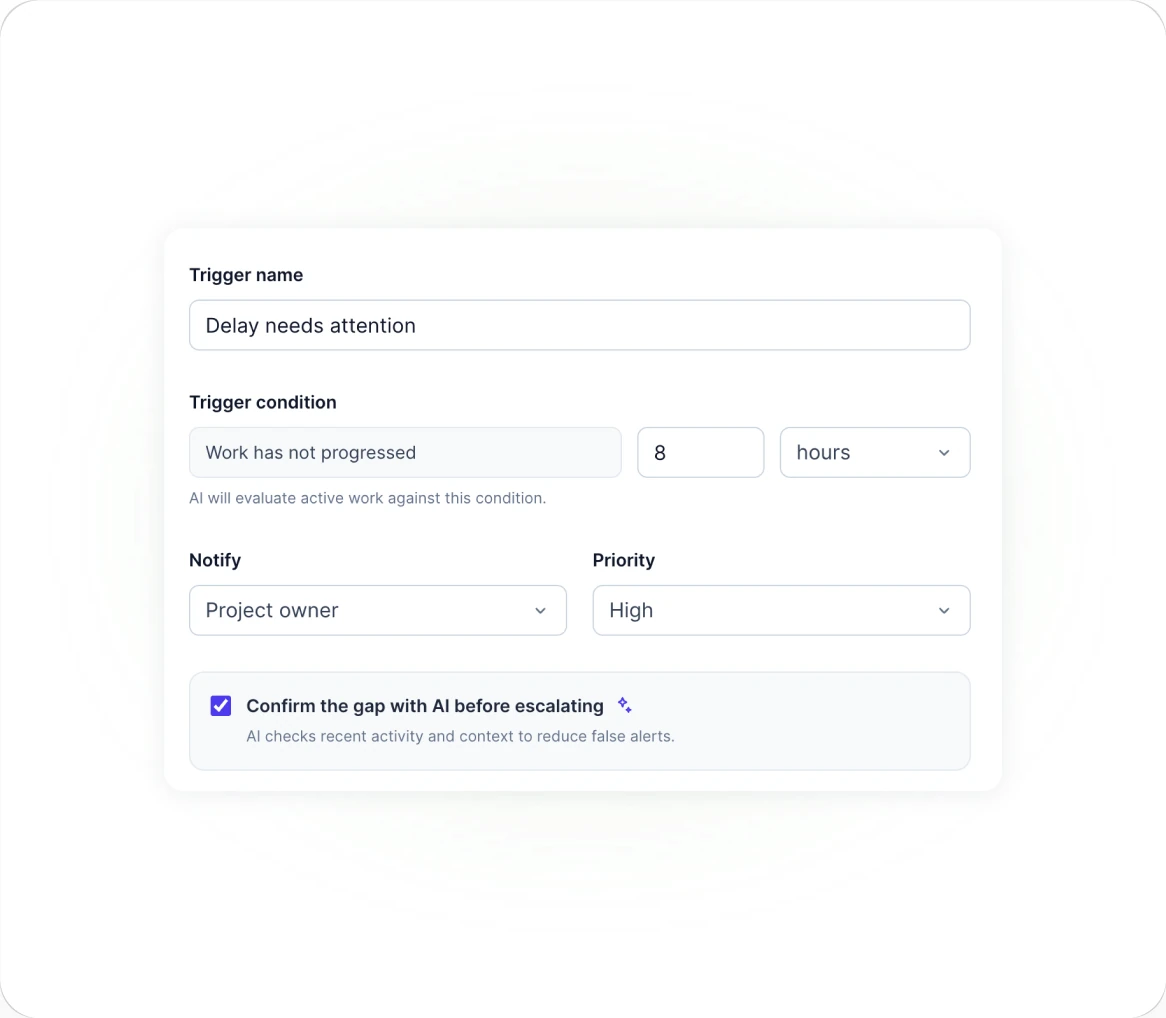Click the chevron arrow in High priority field
The image size is (1166, 1018).
pos(944,611)
